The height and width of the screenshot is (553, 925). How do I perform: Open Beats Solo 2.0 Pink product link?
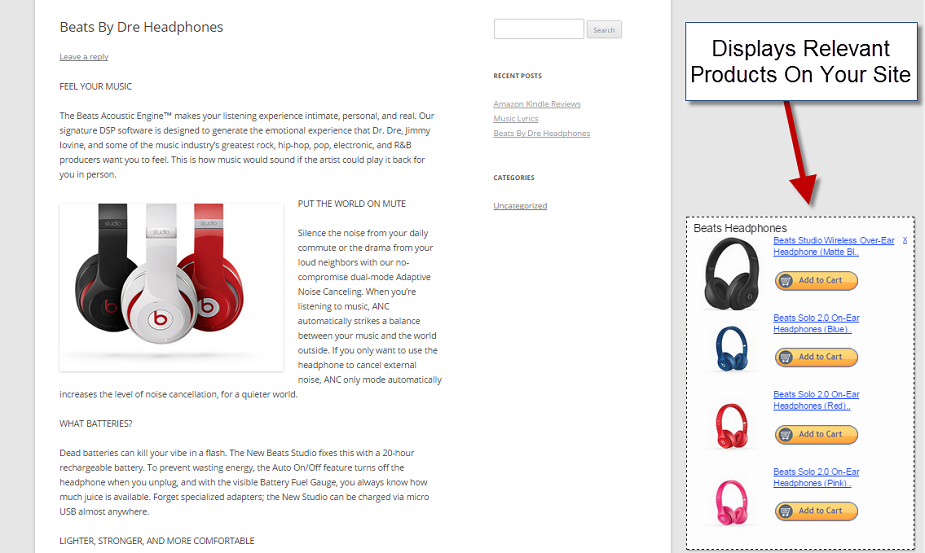(x=816, y=477)
